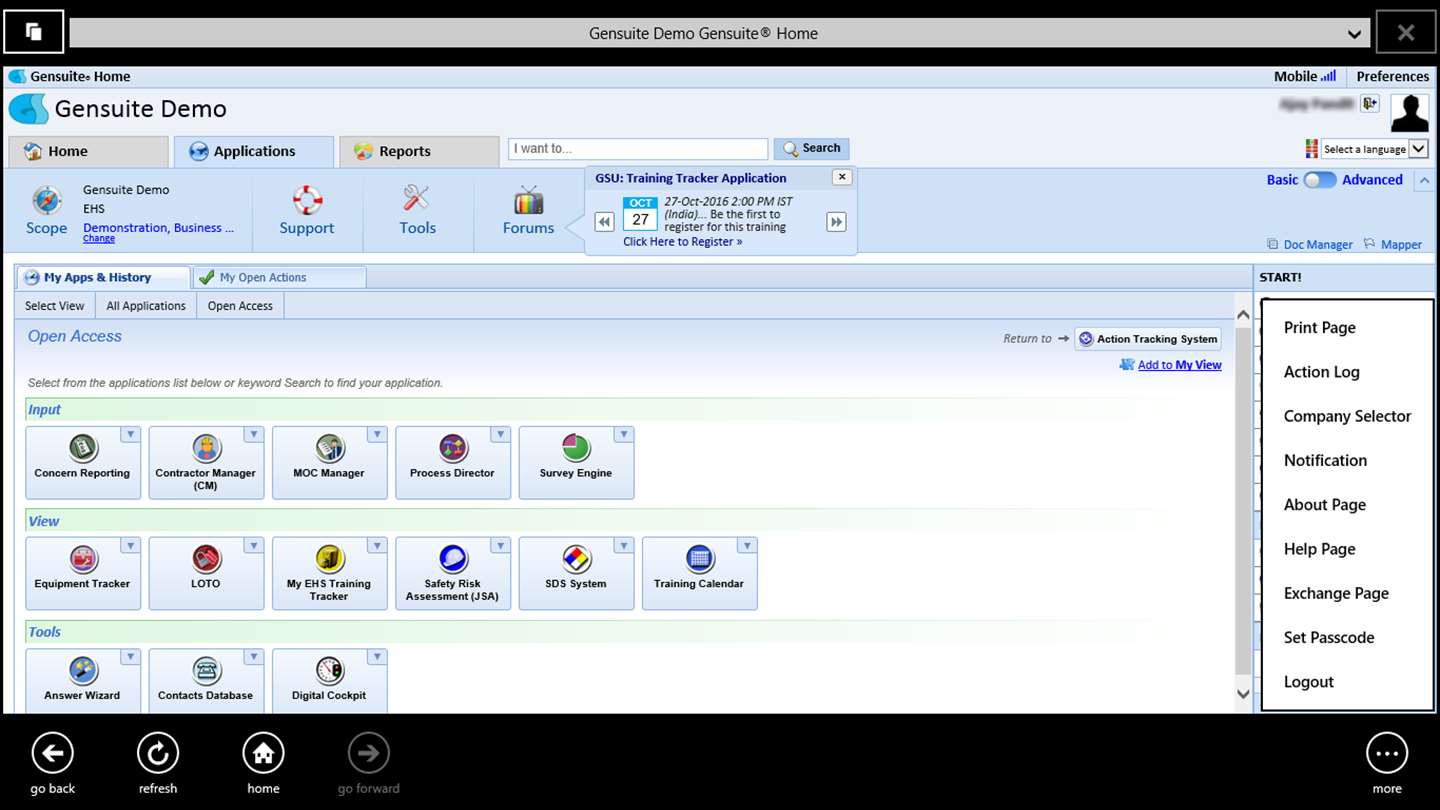Click the "I want to..." search field
The width and height of the screenshot is (1440, 810).
pyautogui.click(x=638, y=149)
